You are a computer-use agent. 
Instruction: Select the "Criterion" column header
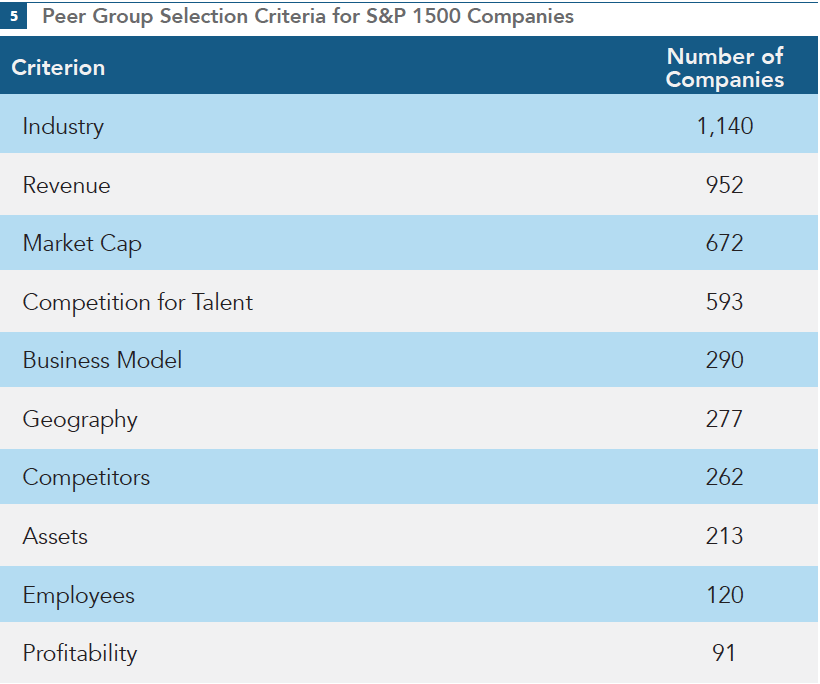point(58,67)
